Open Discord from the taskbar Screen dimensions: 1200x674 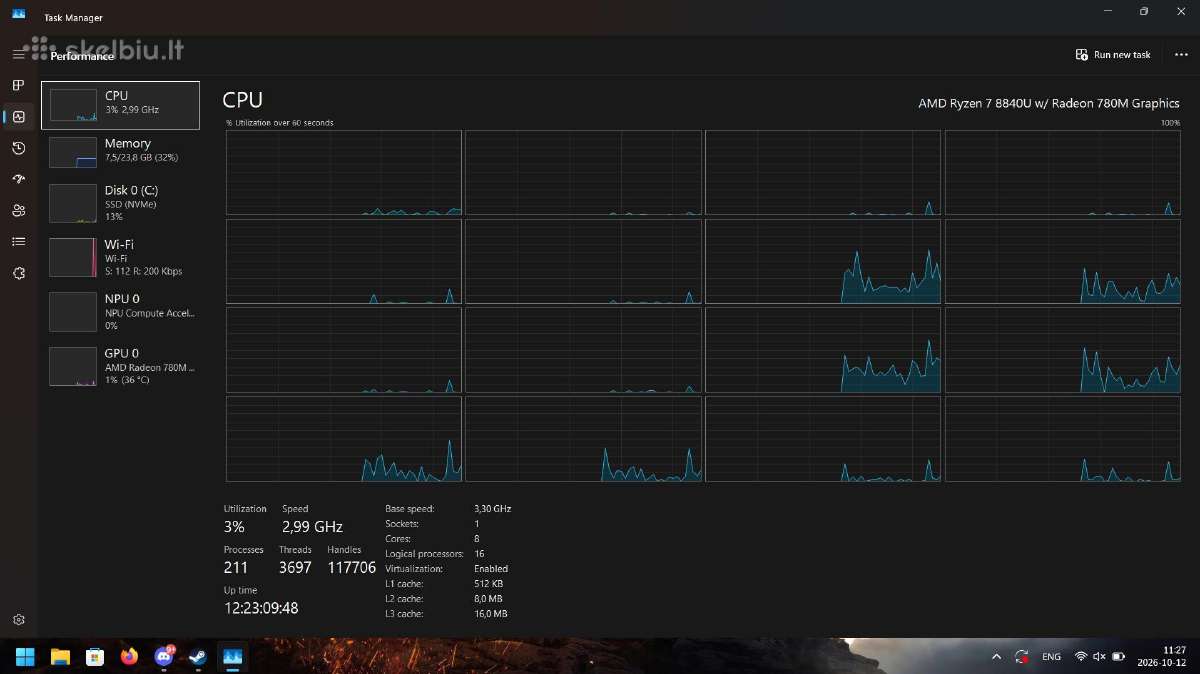164,657
